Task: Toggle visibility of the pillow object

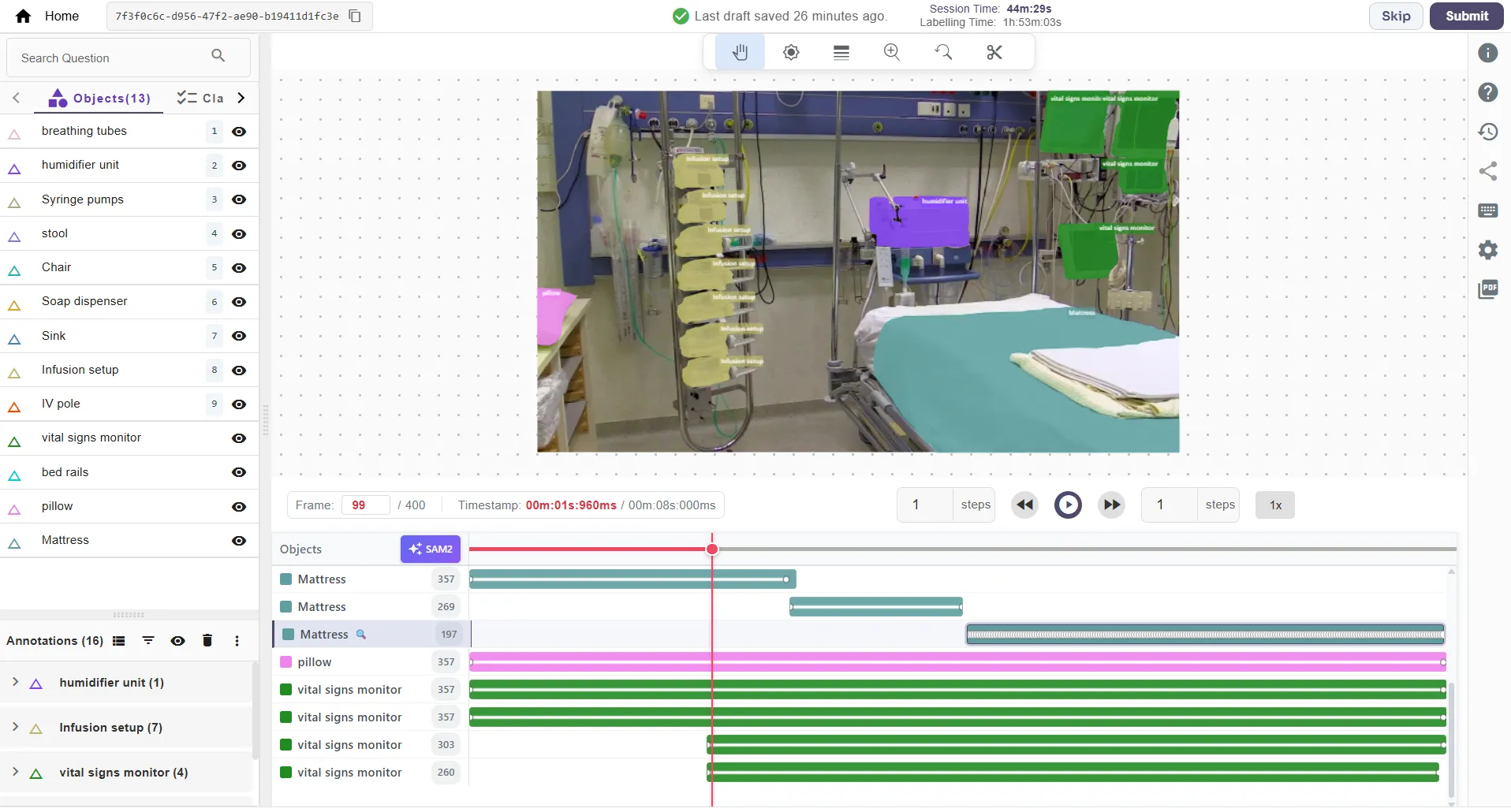Action: tap(239, 507)
